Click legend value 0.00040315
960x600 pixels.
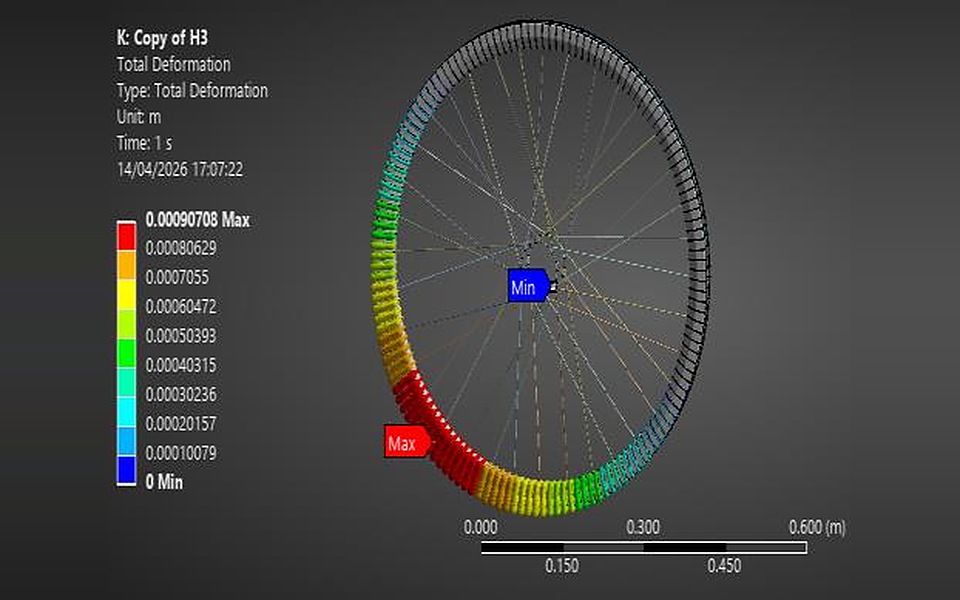[x=181, y=365]
